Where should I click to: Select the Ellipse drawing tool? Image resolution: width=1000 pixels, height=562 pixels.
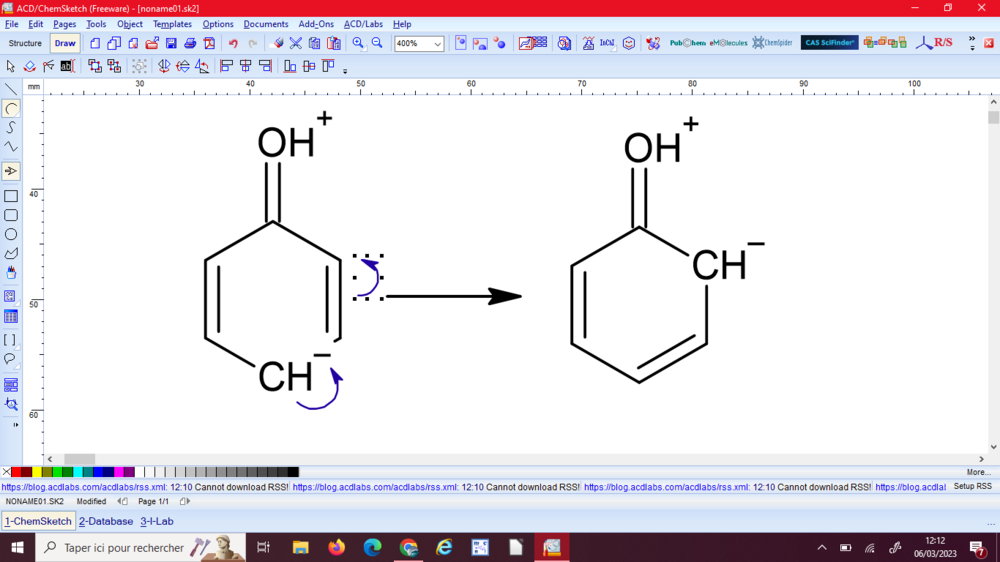pyautogui.click(x=11, y=234)
